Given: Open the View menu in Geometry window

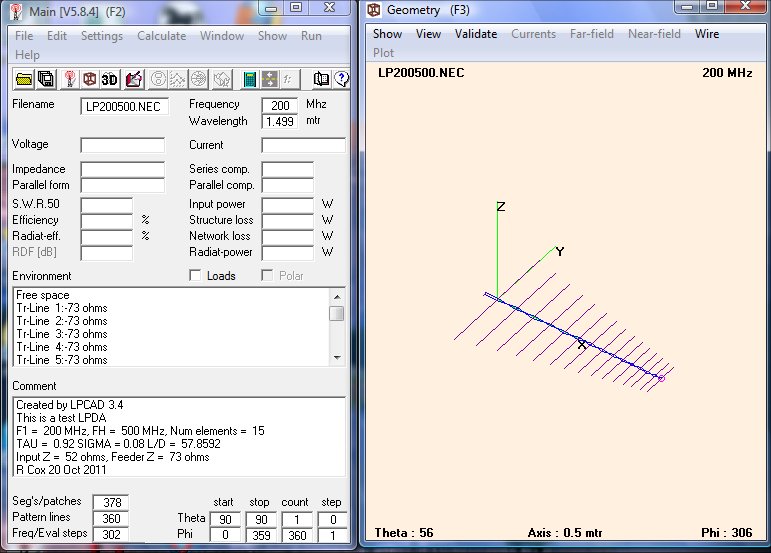Looking at the screenshot, I should (428, 34).
